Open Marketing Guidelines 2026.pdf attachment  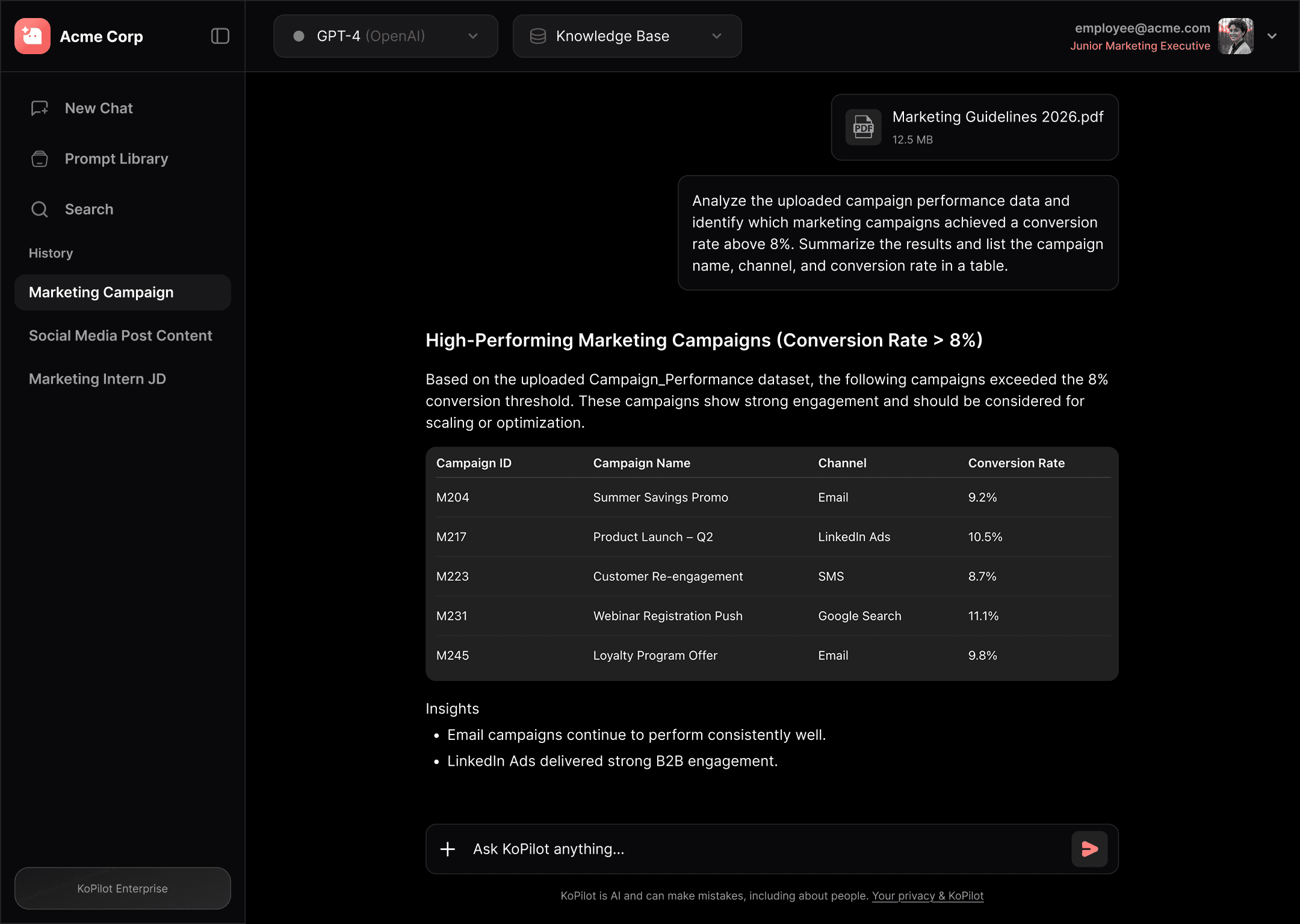click(997, 117)
